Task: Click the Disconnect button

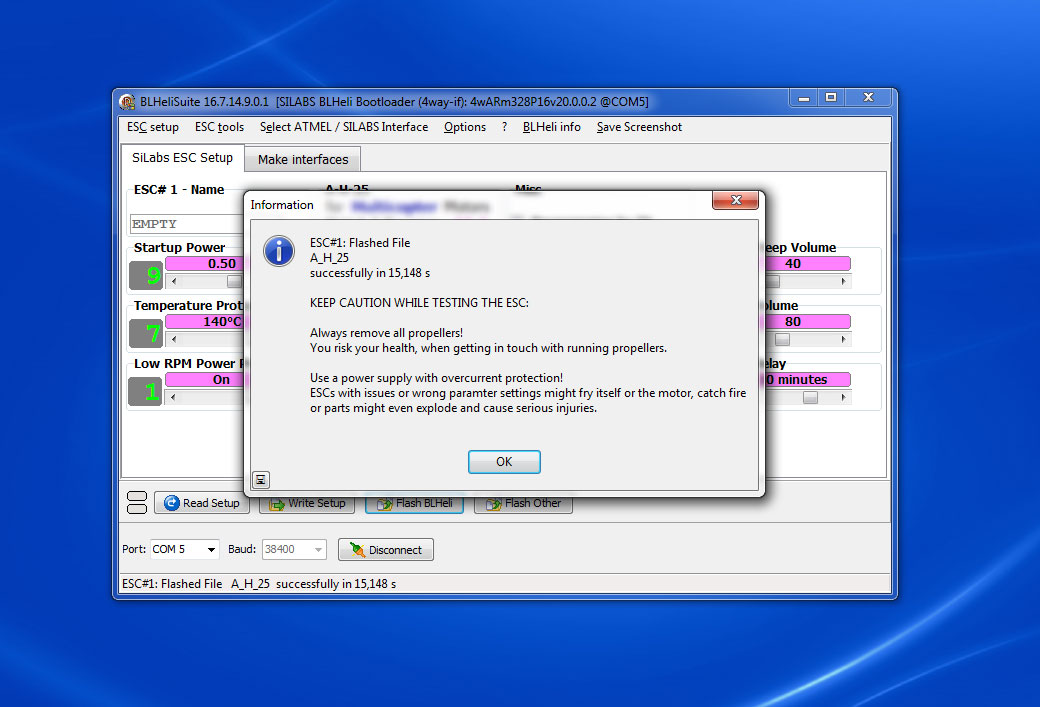Action: pyautogui.click(x=386, y=550)
